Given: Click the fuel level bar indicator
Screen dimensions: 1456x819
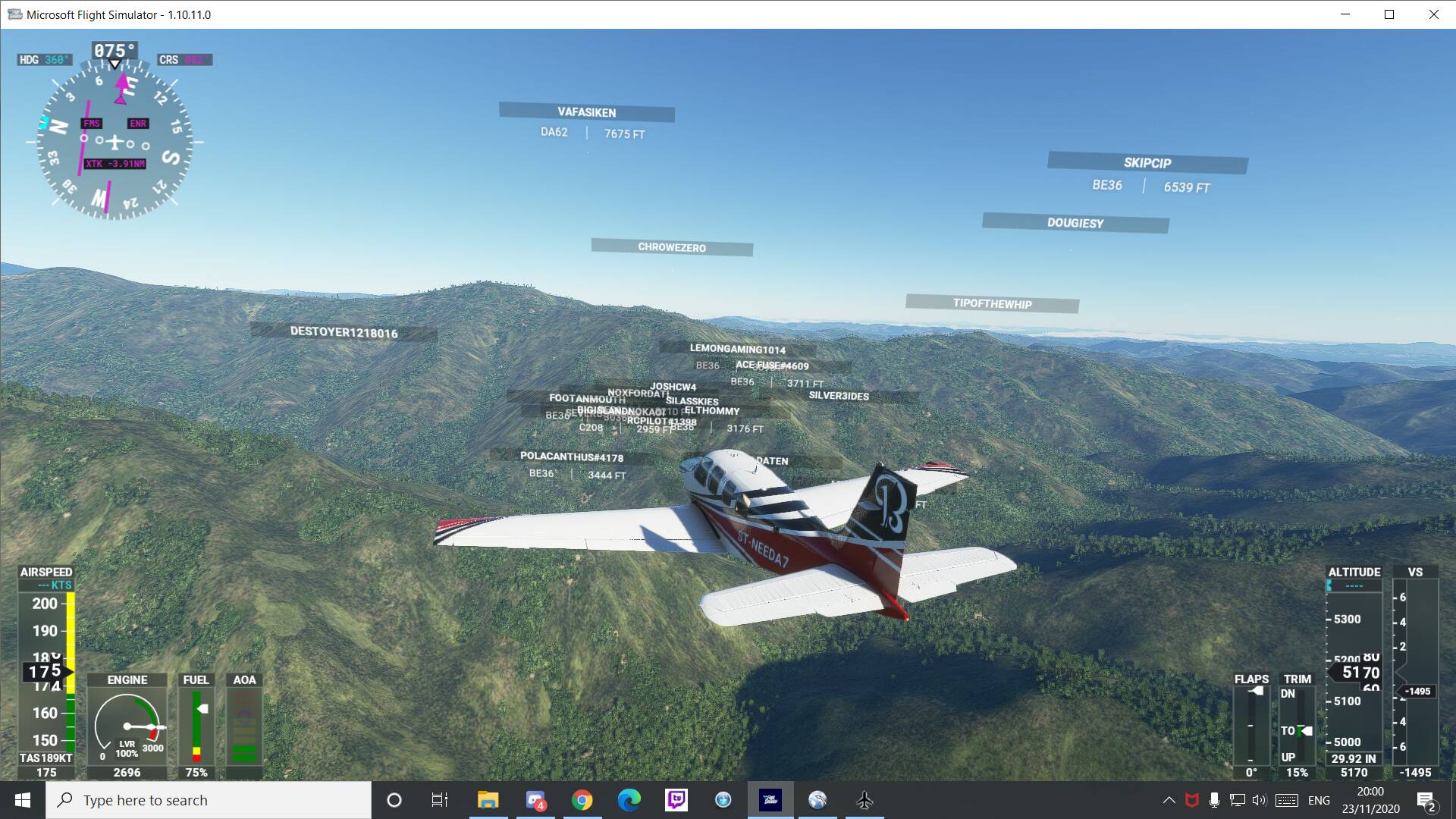Looking at the screenshot, I should pos(196,726).
